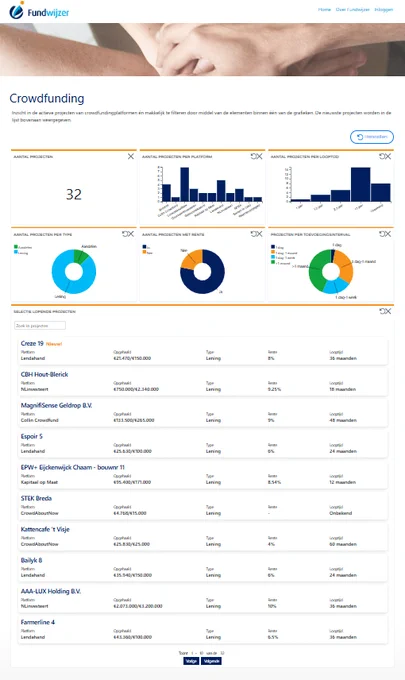Screen dimensions: 405x680
Task: Click the Kapitaal op Maat platform name
Action: click(x=39, y=482)
